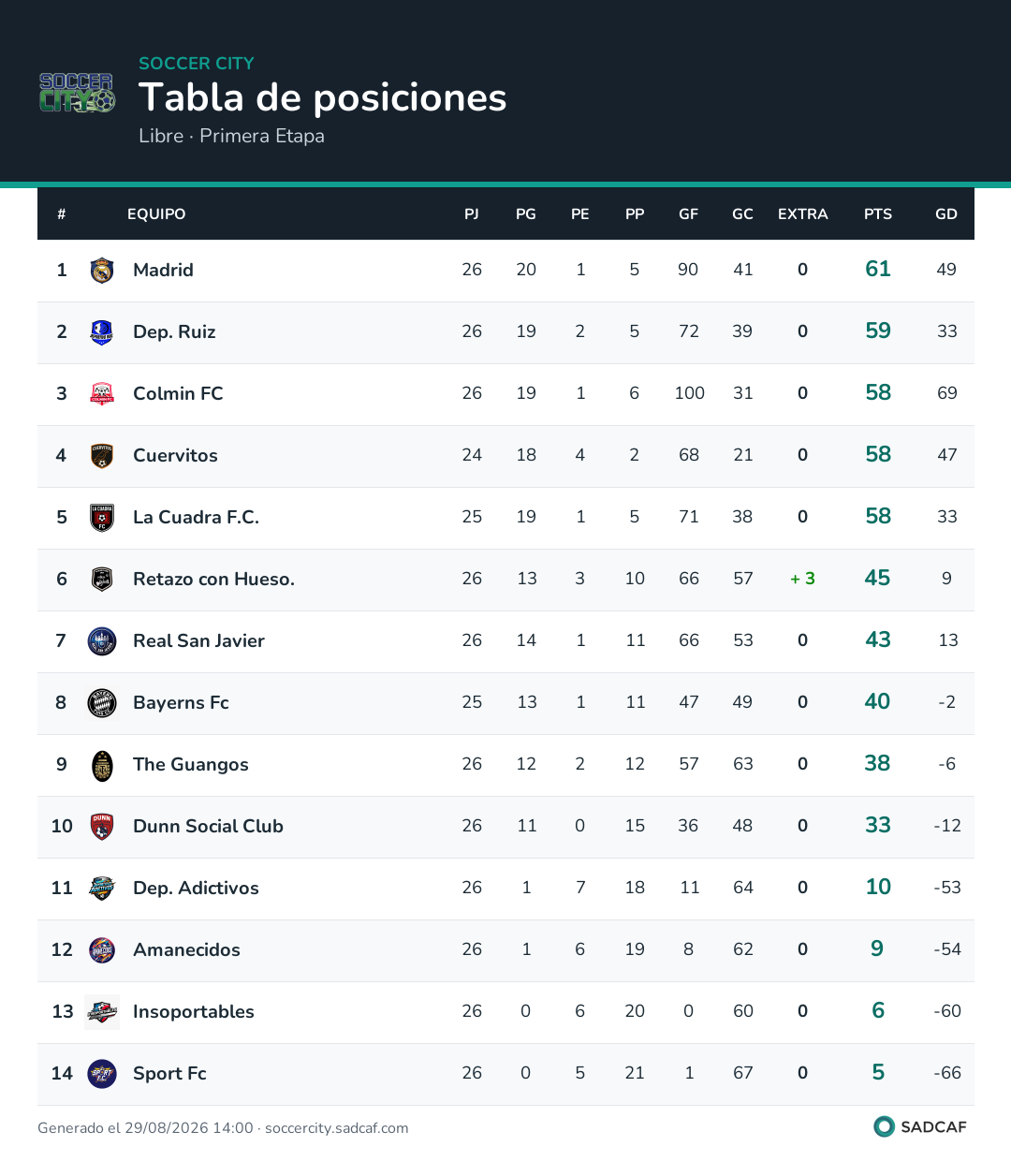Click the Madrid team crest
The image size is (1011, 1176).
click(102, 271)
